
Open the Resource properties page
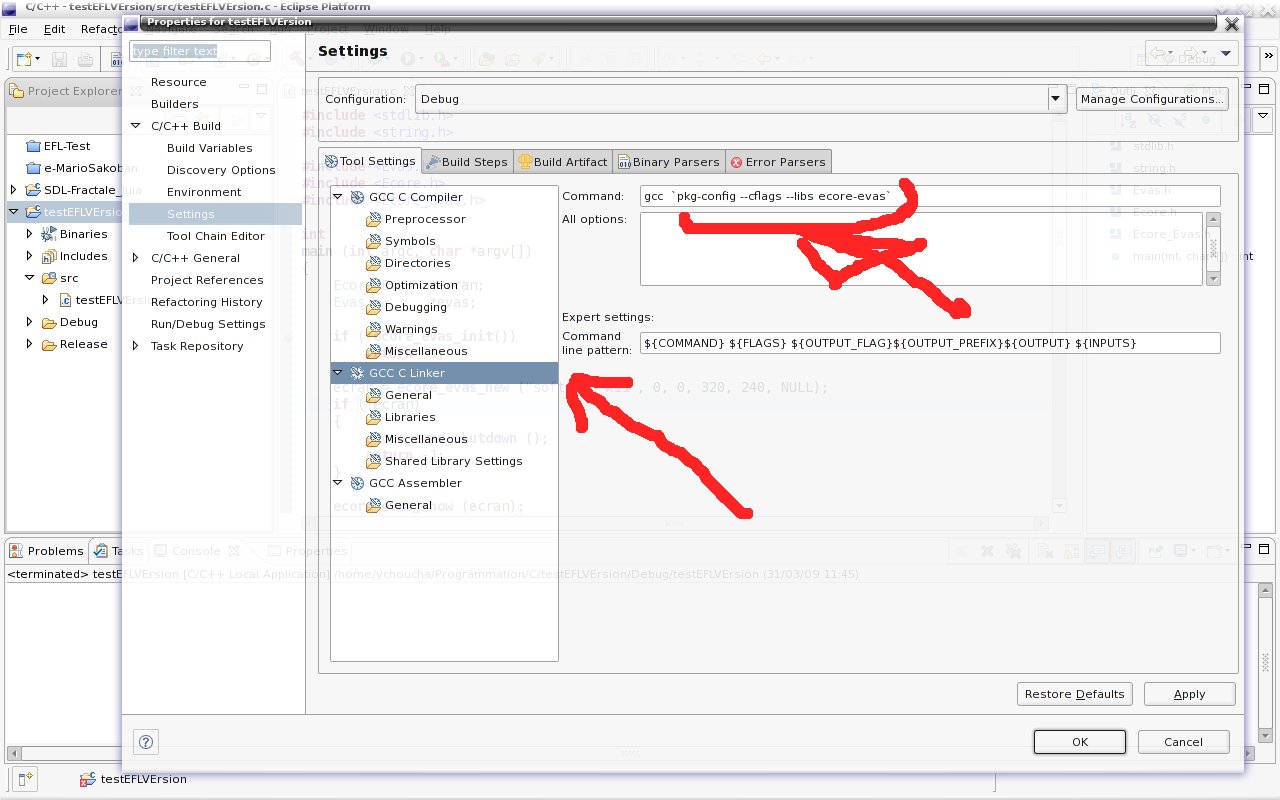pos(178,82)
